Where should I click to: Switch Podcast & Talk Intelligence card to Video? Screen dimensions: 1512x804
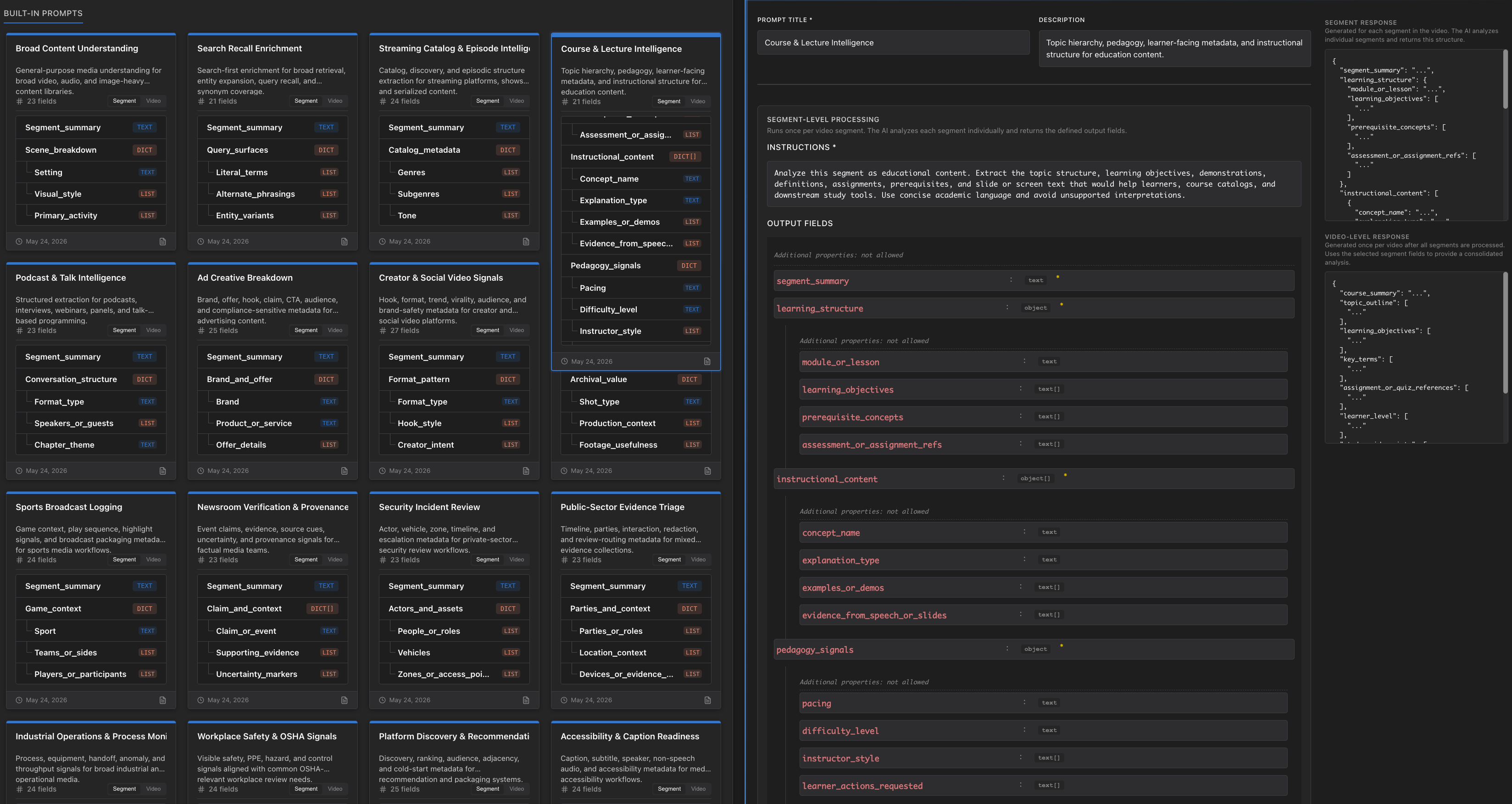coord(153,330)
